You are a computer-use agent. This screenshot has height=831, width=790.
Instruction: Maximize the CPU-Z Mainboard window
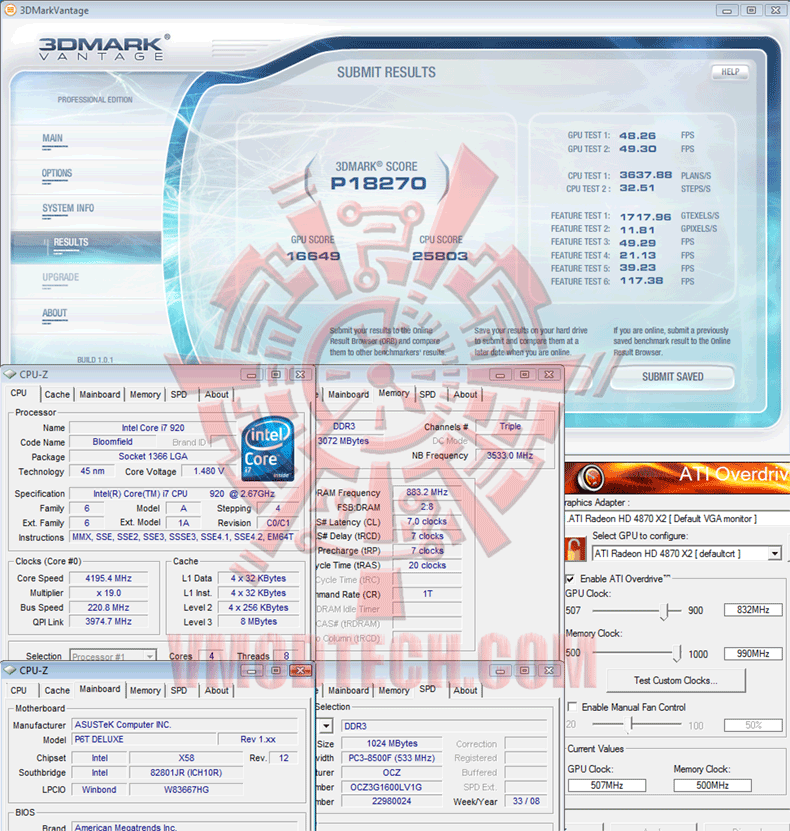[x=276, y=670]
